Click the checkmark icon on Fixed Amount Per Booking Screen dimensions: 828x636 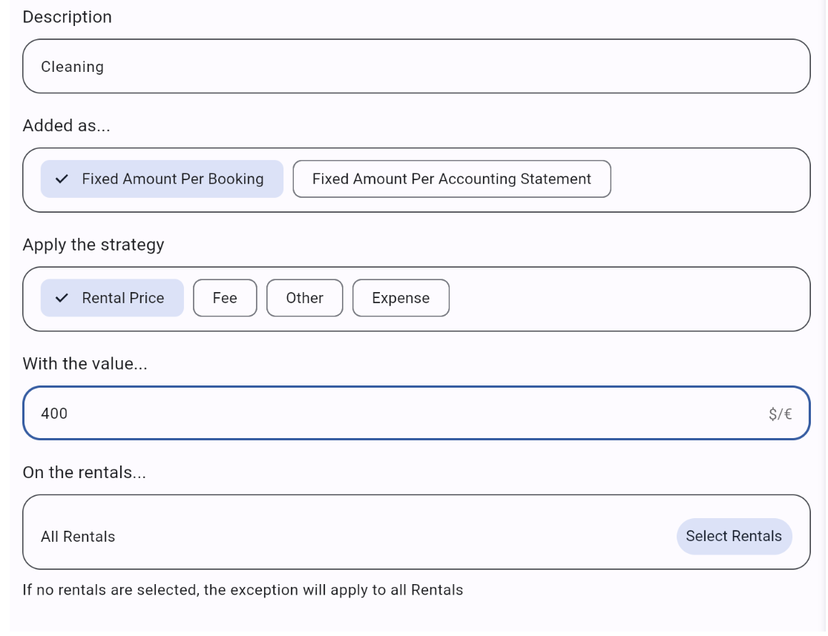pyautogui.click(x=62, y=179)
